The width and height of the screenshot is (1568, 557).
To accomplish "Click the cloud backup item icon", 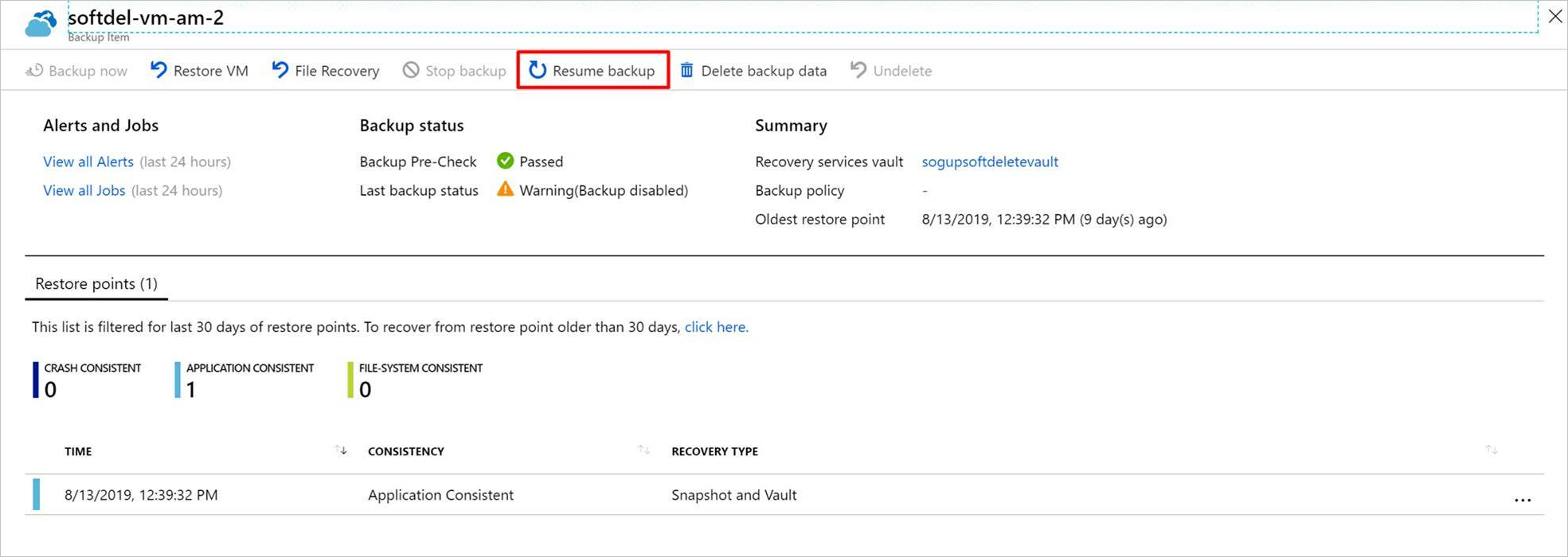I will point(41,24).
